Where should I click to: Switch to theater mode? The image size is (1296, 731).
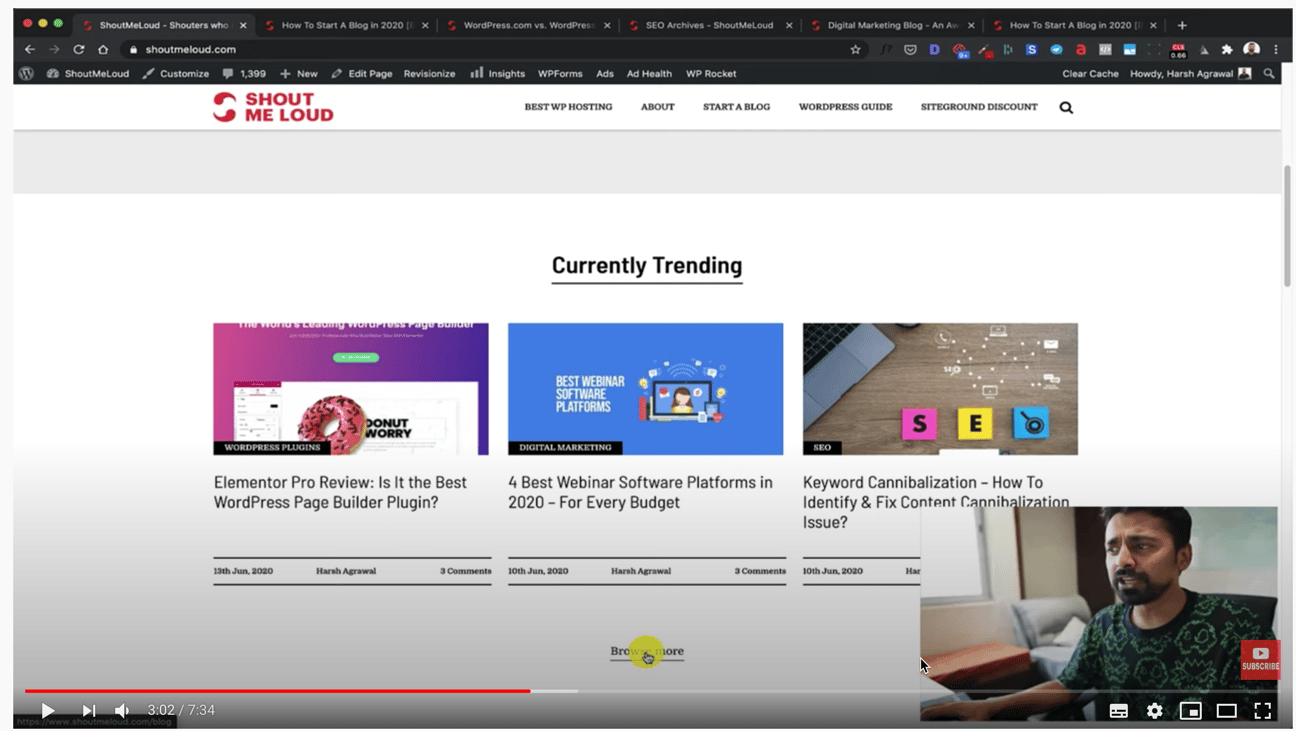[x=1226, y=710]
